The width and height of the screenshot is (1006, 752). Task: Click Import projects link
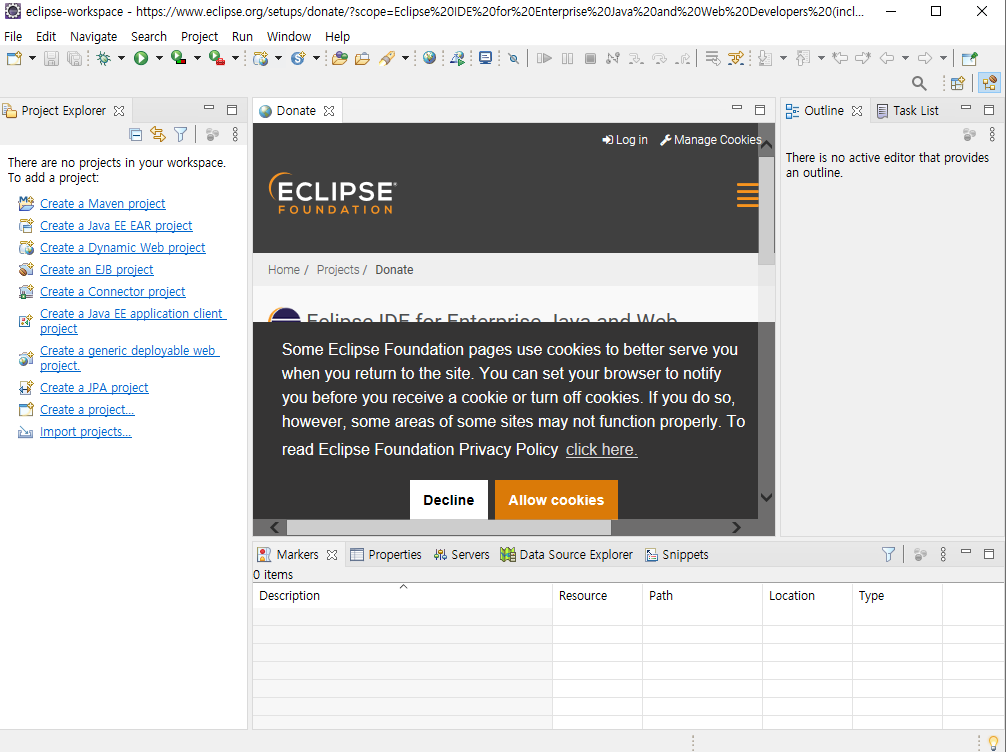click(85, 432)
